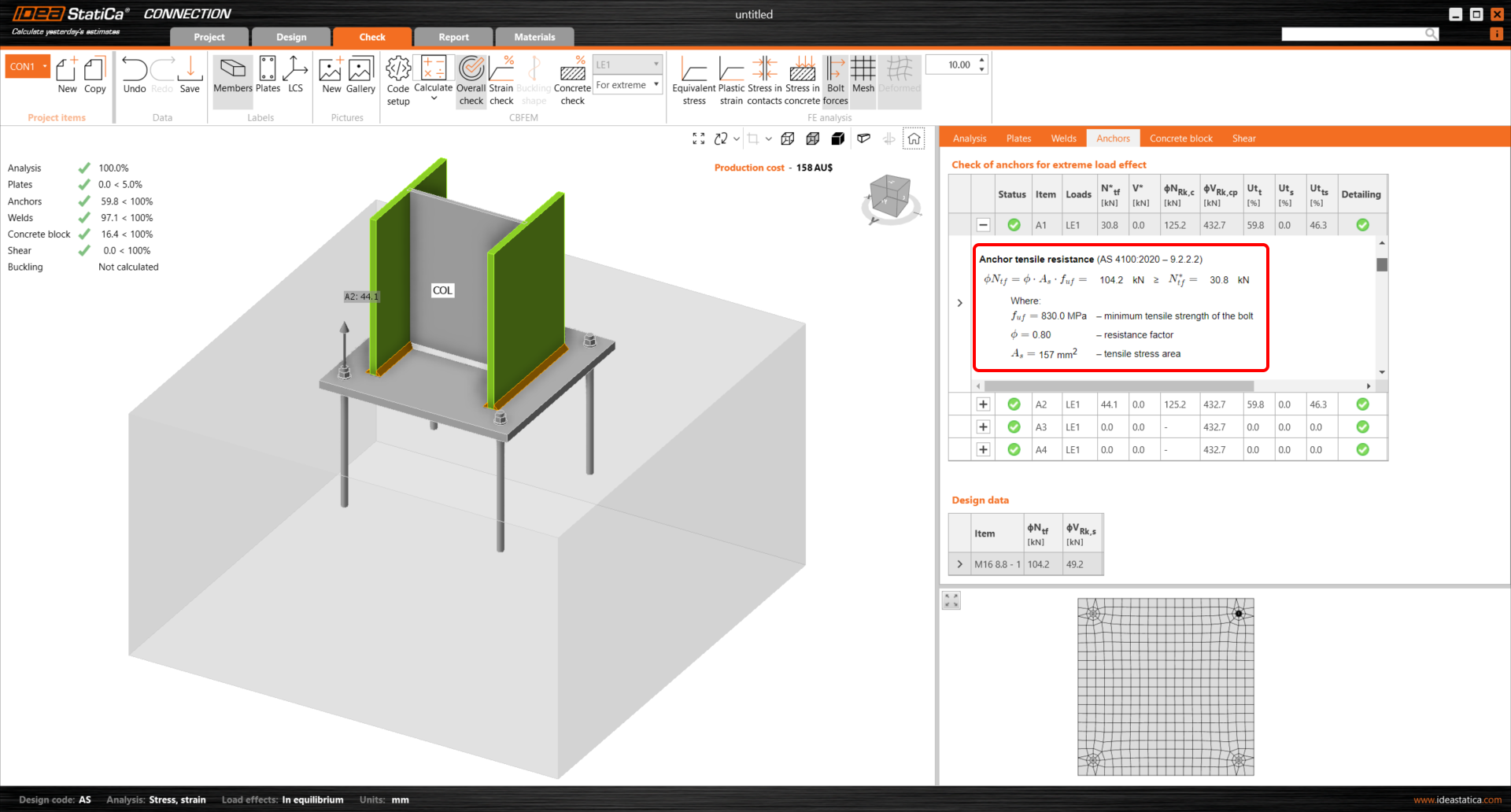Image resolution: width=1511 pixels, height=812 pixels.
Task: Click the search field in title bar
Action: tap(1354, 34)
